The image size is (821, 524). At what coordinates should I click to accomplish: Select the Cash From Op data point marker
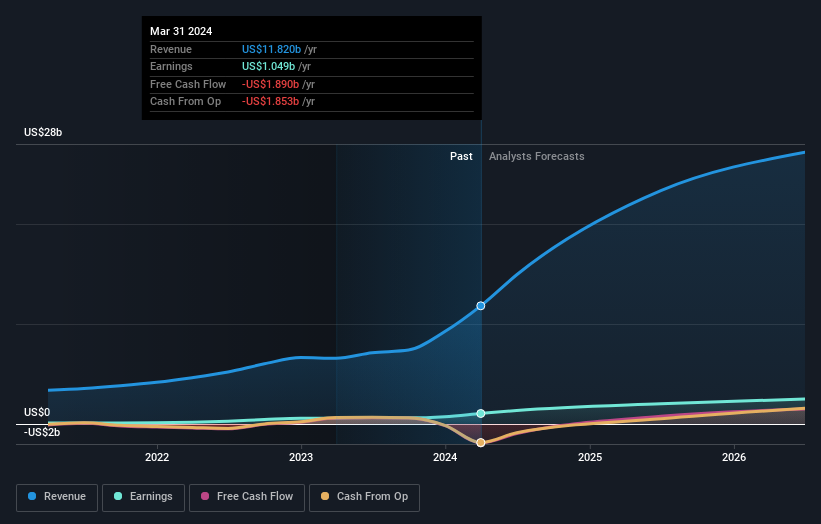(481, 443)
